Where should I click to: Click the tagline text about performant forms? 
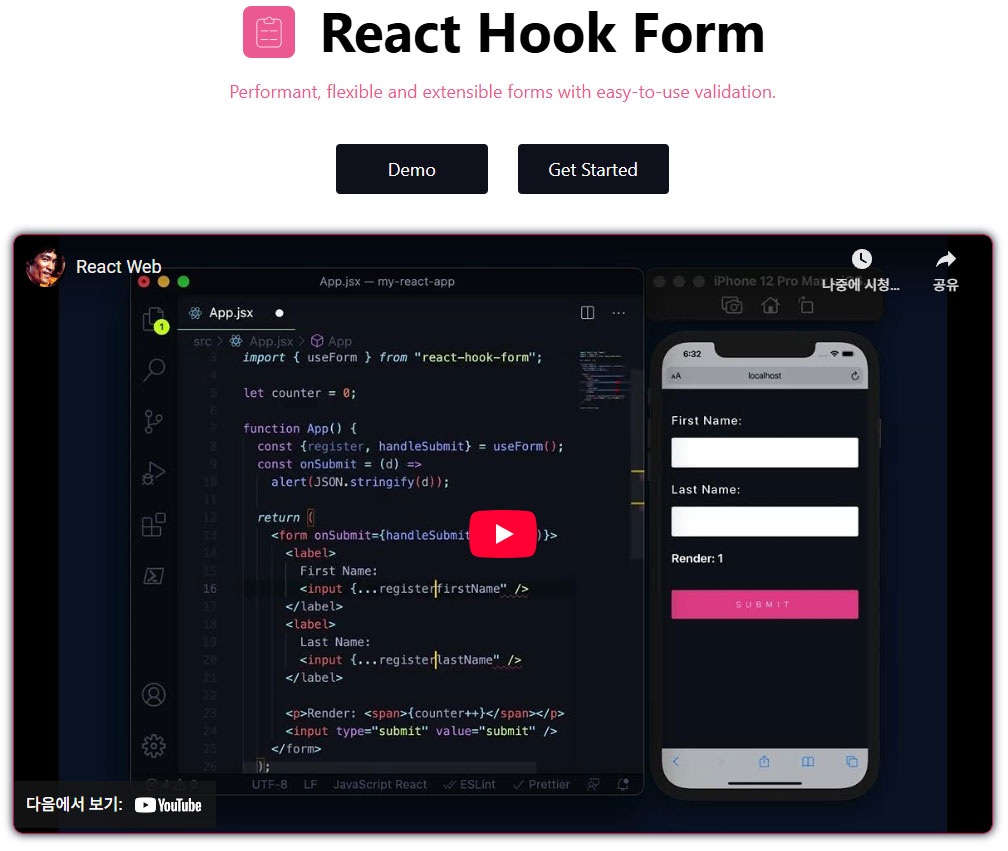tap(503, 92)
